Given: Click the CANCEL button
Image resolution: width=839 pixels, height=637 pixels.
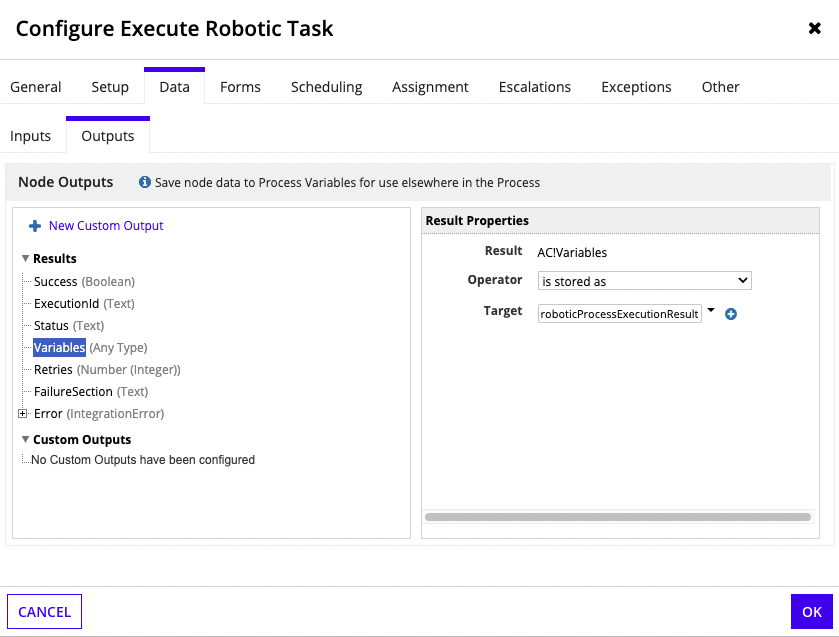Looking at the screenshot, I should coord(45,612).
